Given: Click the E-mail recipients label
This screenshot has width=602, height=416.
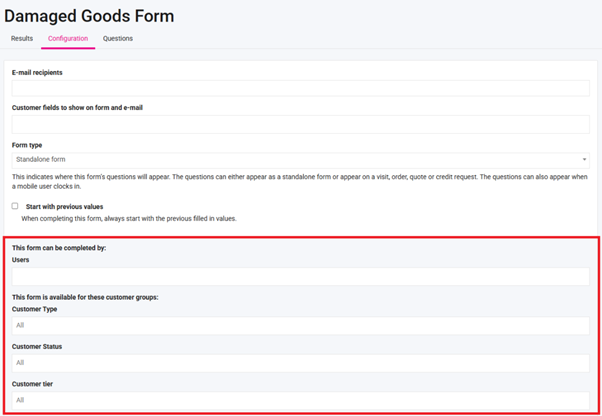Looking at the screenshot, I should (46, 72).
